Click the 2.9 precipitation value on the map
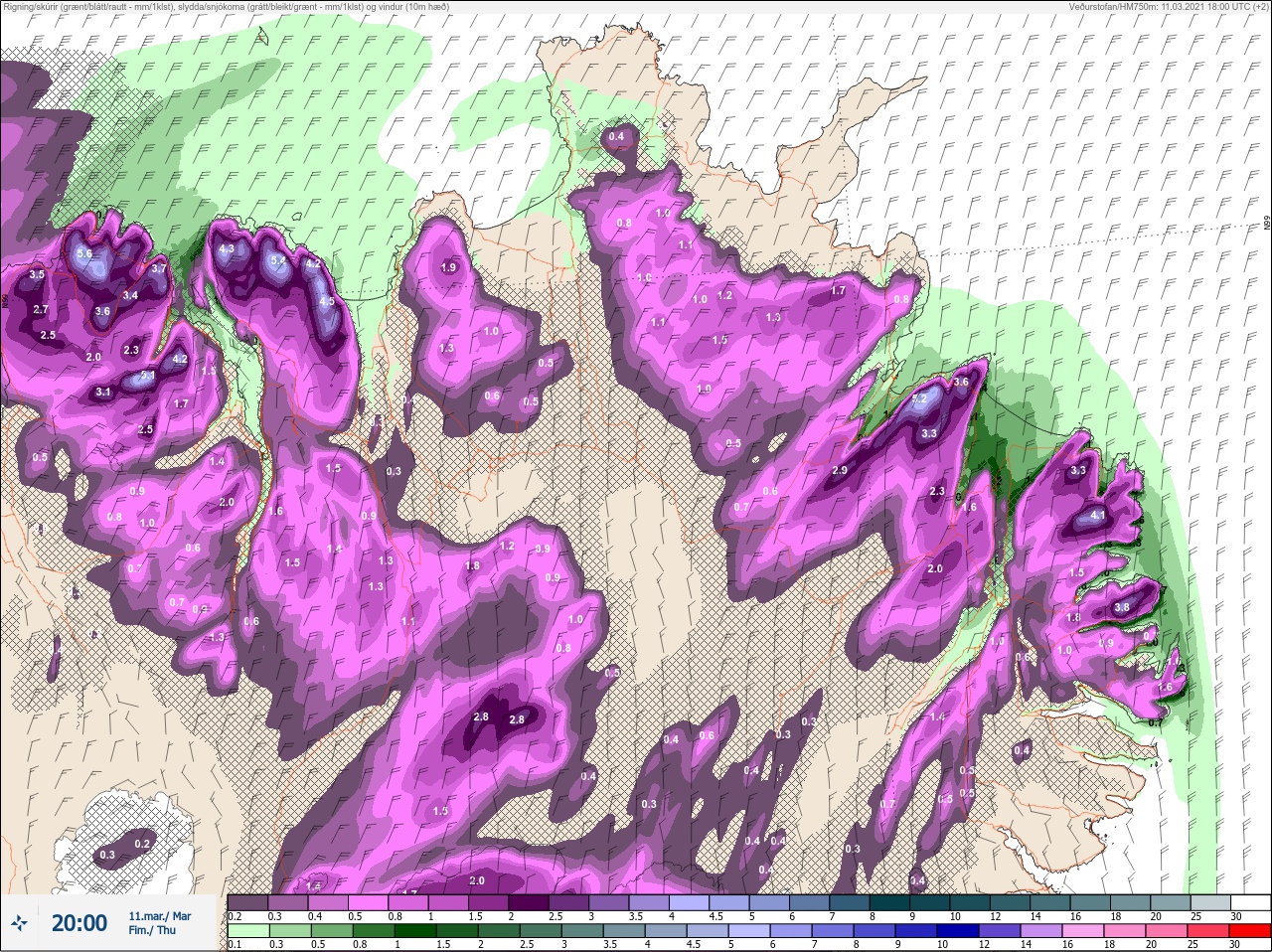The image size is (1272, 952). click(x=840, y=470)
